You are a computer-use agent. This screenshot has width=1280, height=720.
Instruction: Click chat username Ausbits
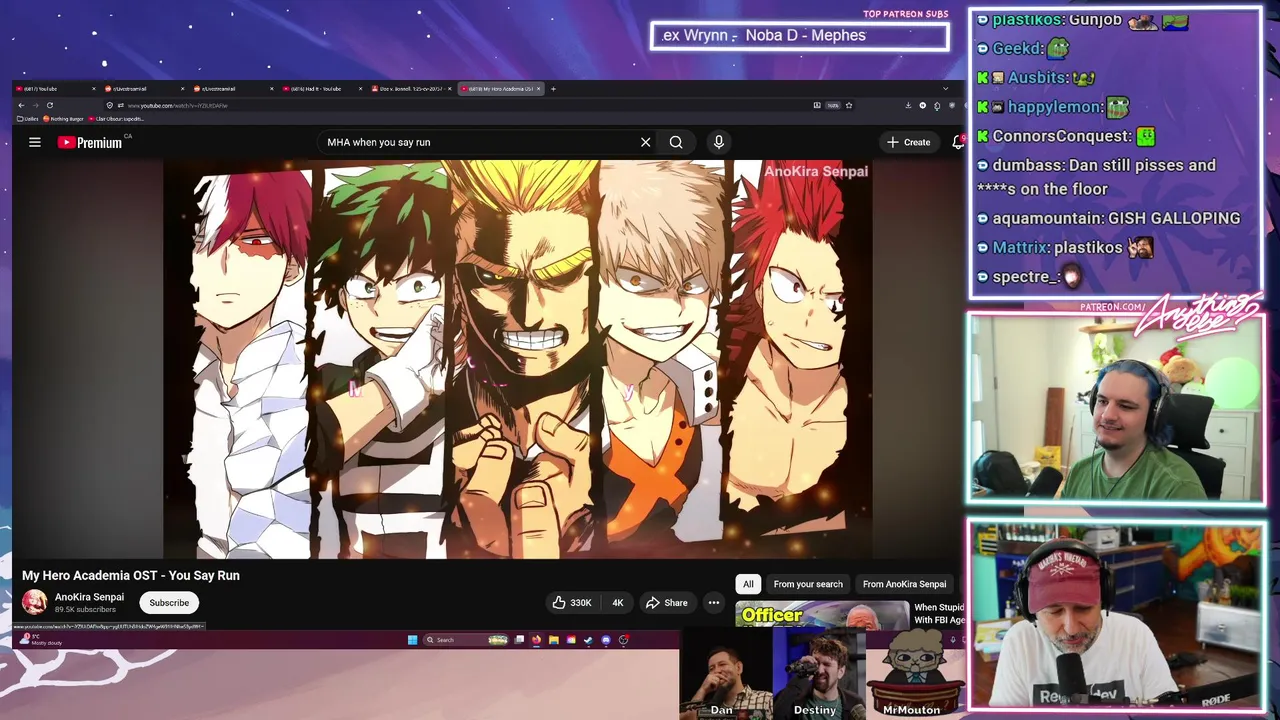click(x=1038, y=78)
